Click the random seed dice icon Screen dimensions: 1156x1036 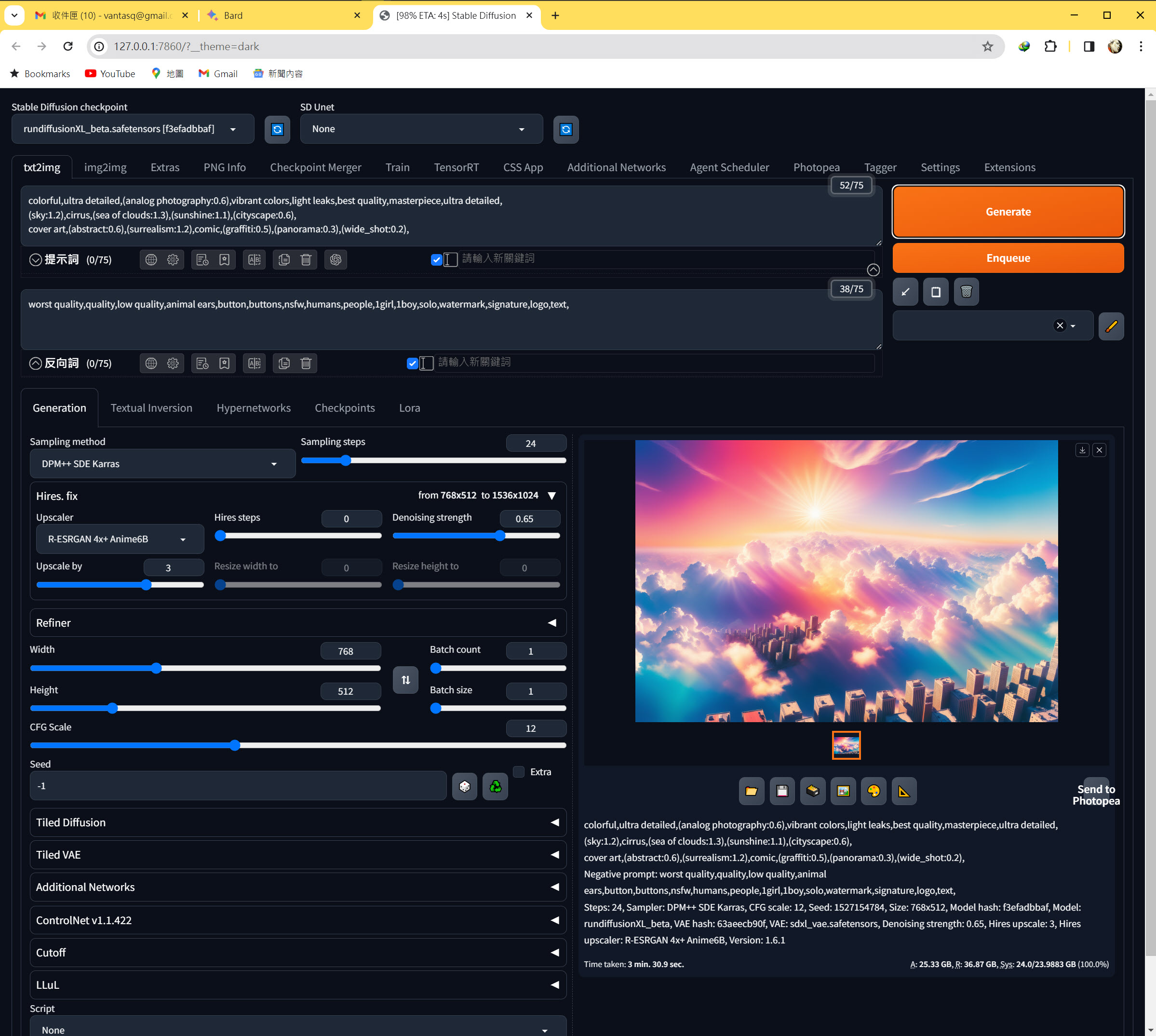click(464, 786)
